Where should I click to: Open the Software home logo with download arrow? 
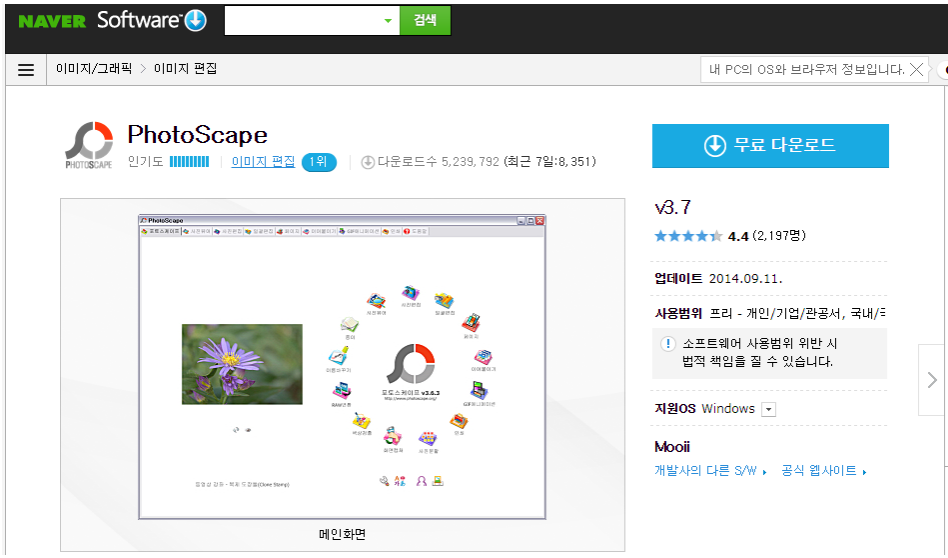[x=152, y=20]
